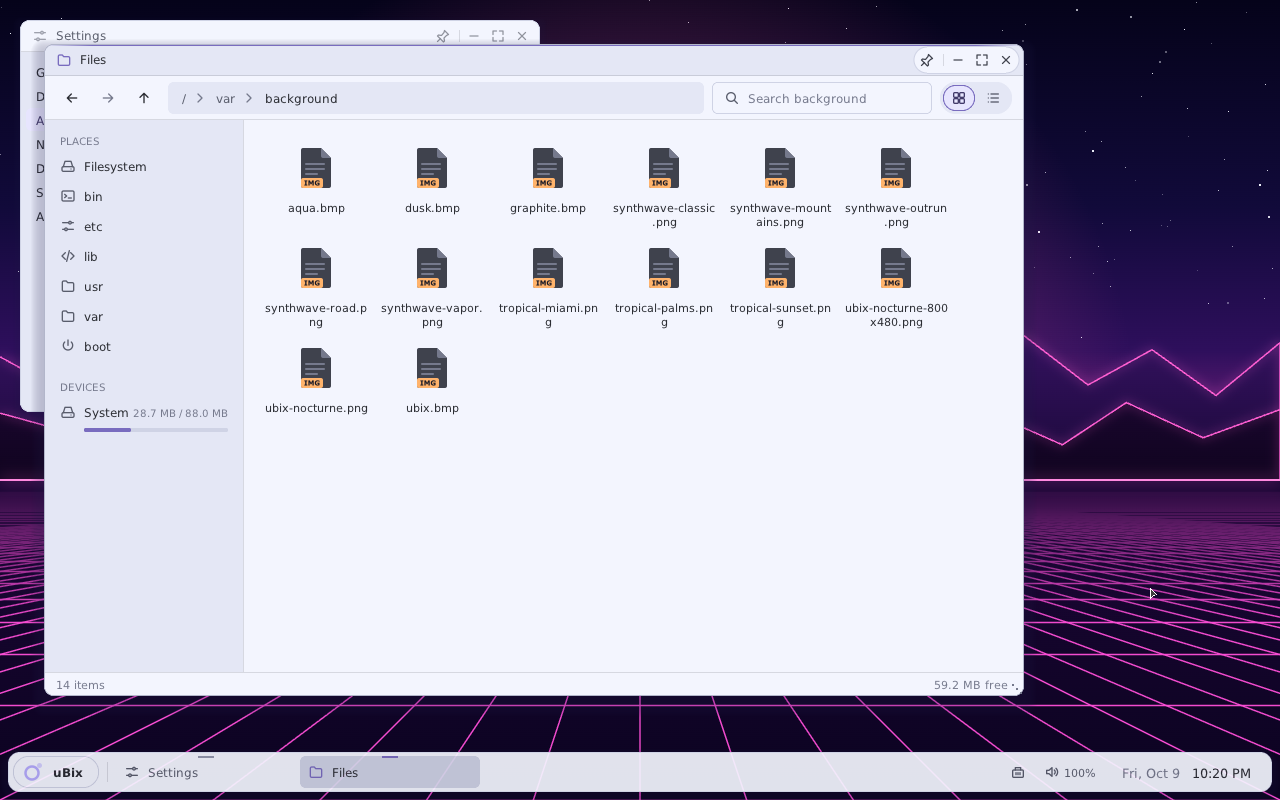Click the Files taskbar entry
This screenshot has width=1280, height=800.
tap(390, 772)
